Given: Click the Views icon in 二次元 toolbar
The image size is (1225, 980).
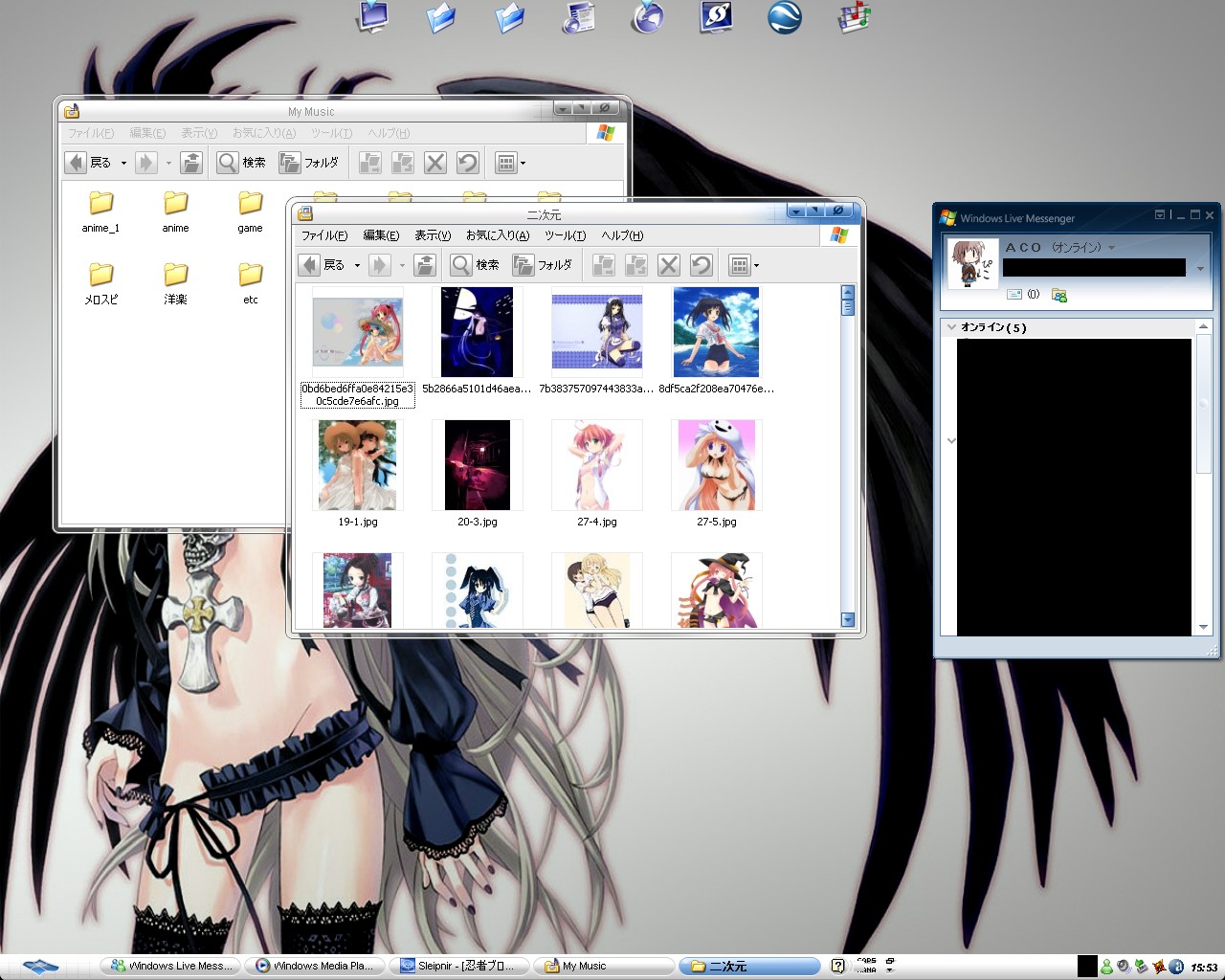Looking at the screenshot, I should click(x=739, y=265).
